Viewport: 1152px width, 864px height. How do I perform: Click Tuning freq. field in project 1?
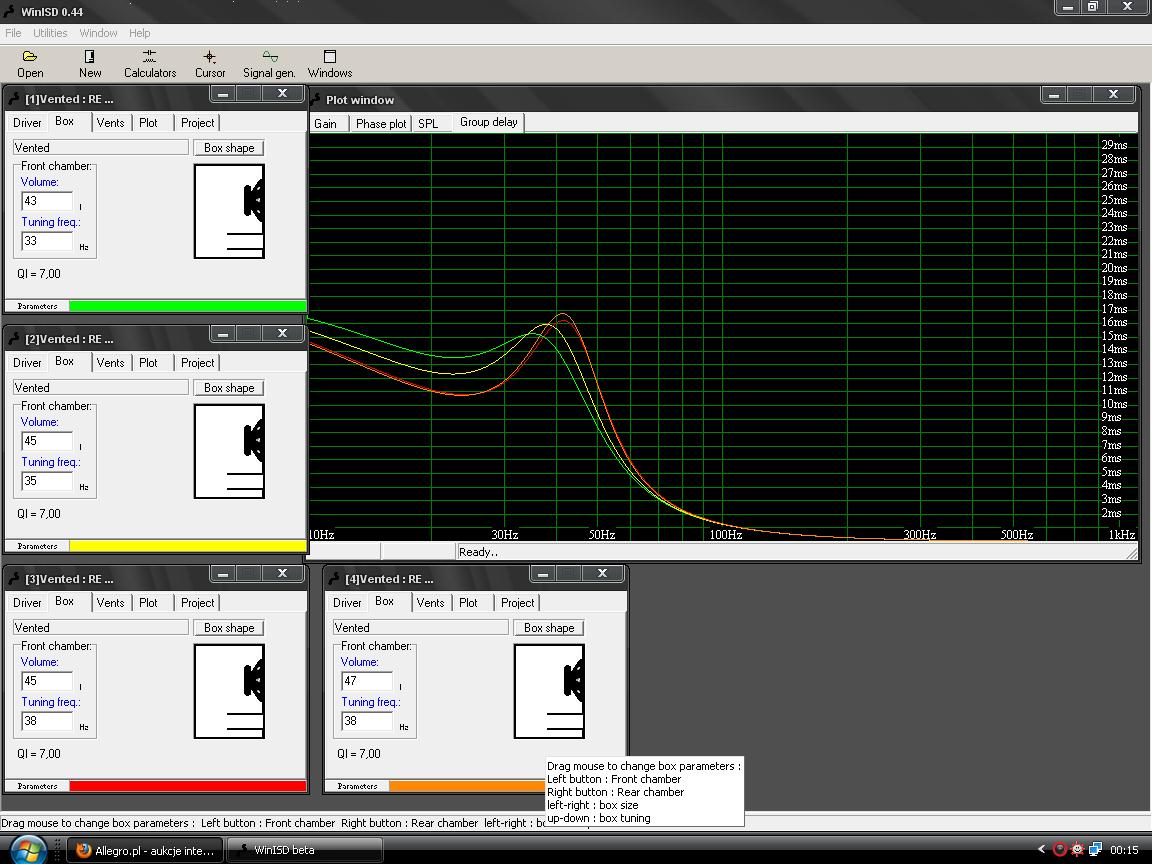pyautogui.click(x=47, y=241)
